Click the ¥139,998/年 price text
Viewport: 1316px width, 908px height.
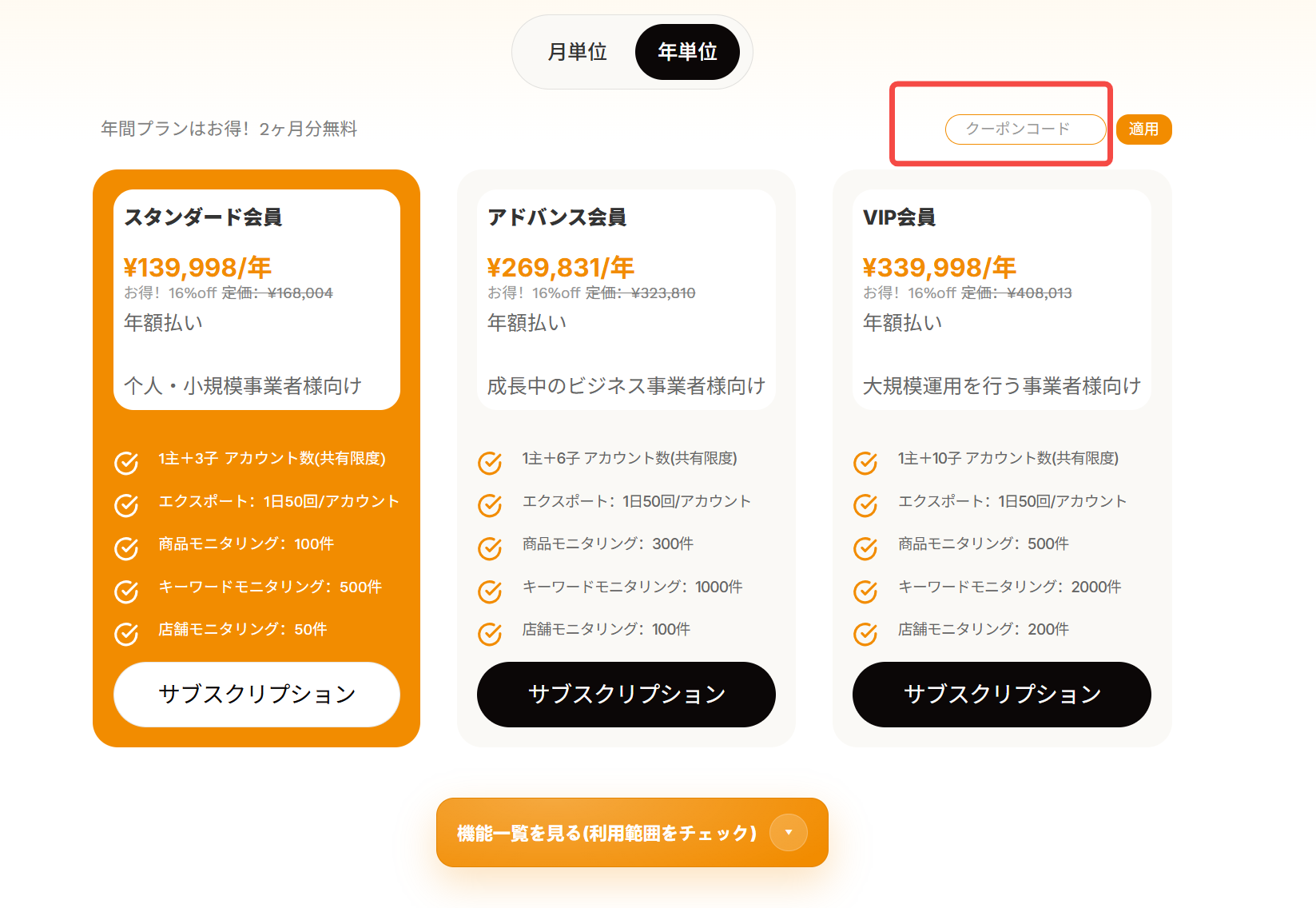[x=197, y=267]
